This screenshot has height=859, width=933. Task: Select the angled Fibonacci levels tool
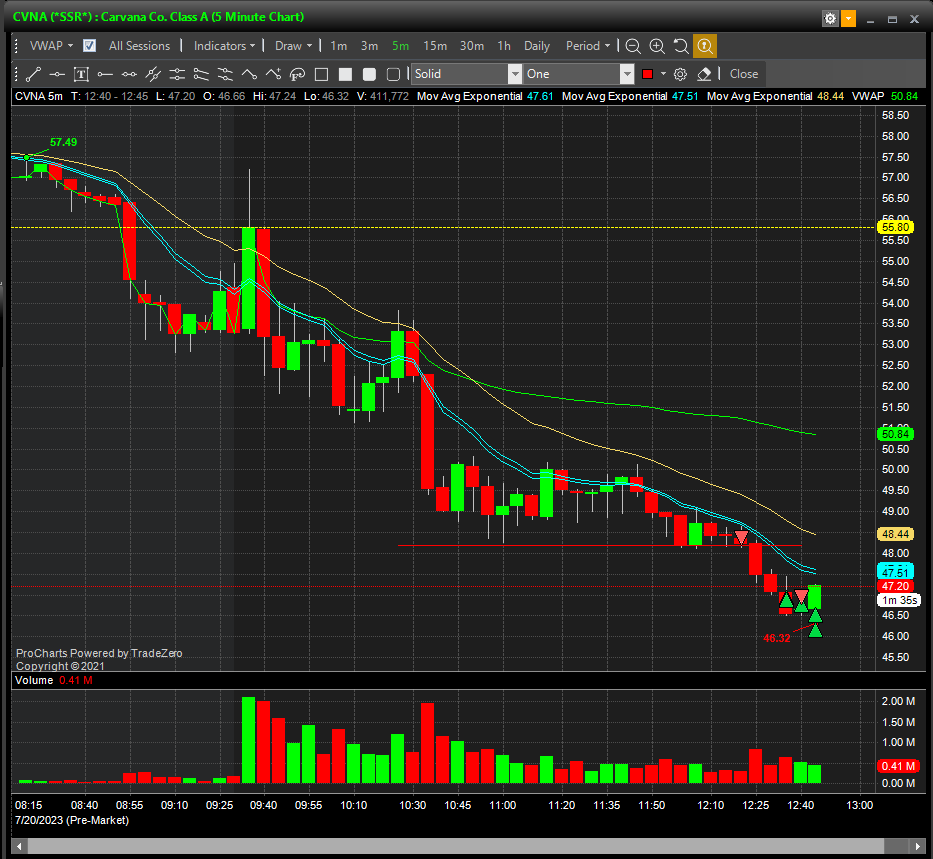(201, 74)
